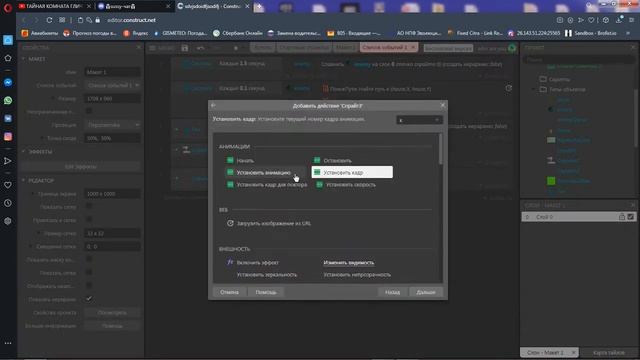The image size is (640, 360).
Task: Collapse the 'МАКЕТ' properties section
Action: [24, 59]
